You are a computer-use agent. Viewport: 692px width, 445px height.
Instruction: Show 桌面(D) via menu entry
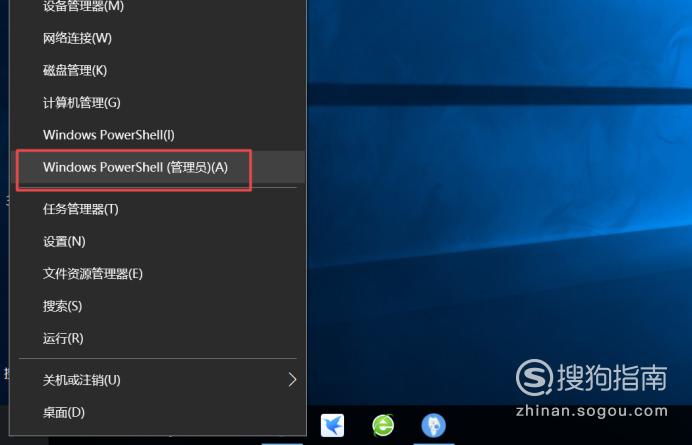(158, 412)
